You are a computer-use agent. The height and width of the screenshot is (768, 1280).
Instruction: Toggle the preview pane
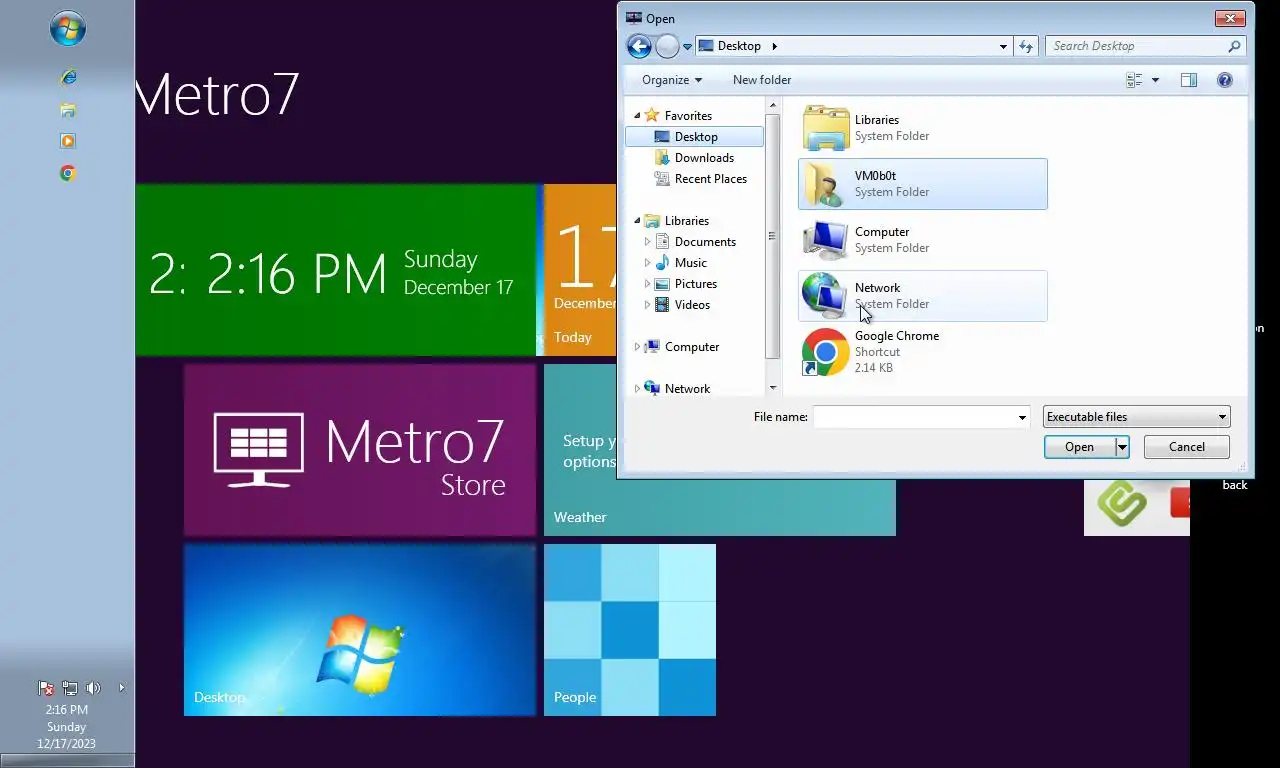pyautogui.click(x=1189, y=80)
